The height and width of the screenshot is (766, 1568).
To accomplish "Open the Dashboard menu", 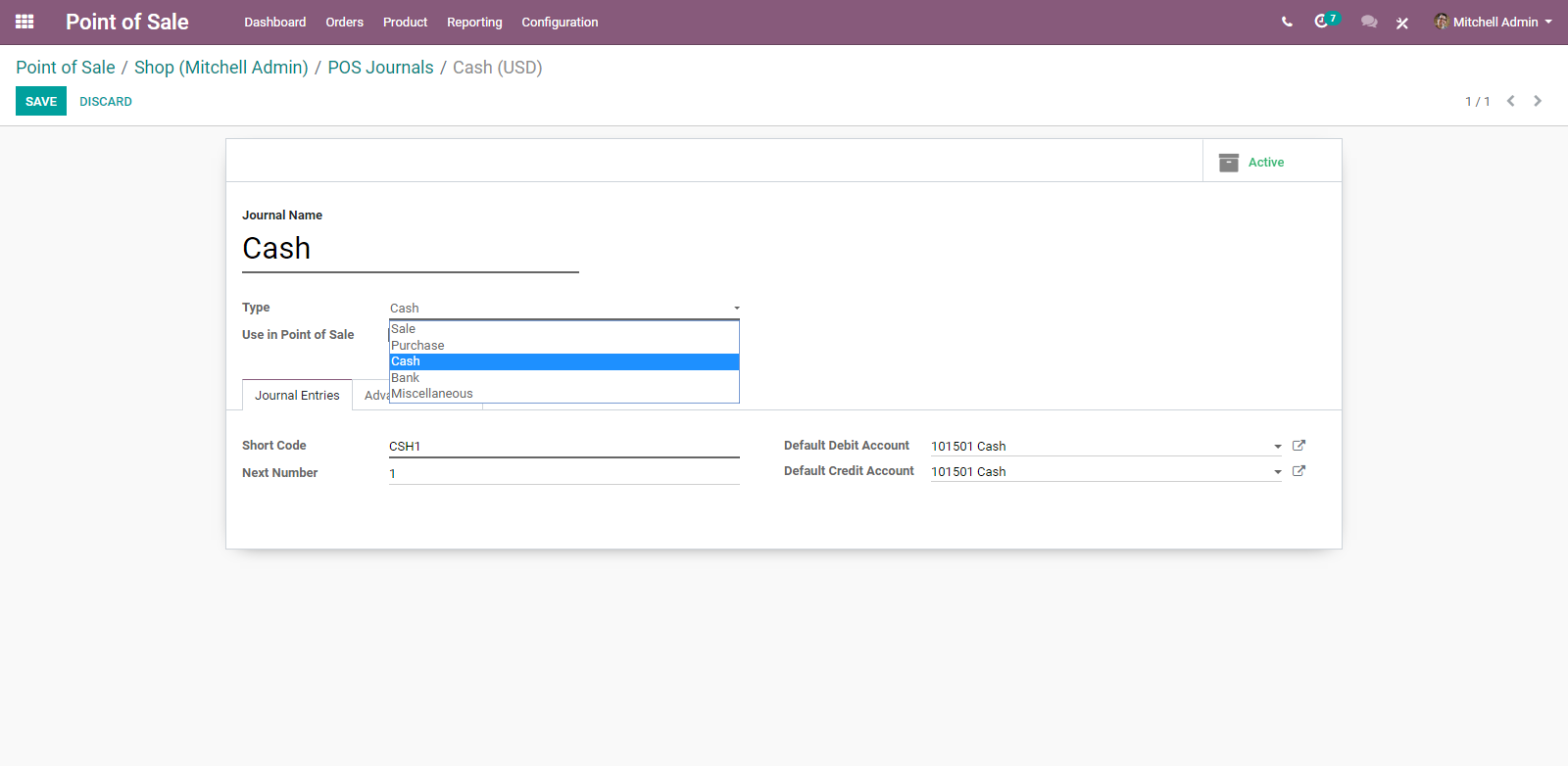I will [274, 22].
